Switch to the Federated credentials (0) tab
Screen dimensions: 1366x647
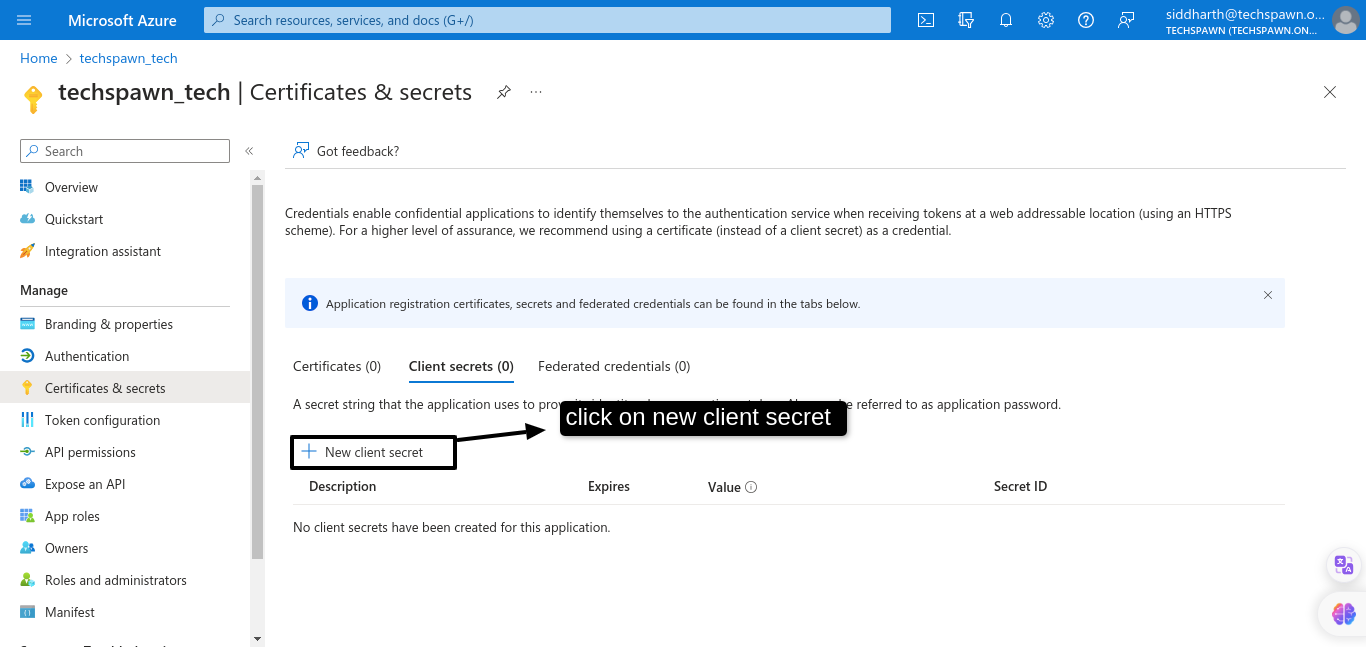(x=614, y=366)
